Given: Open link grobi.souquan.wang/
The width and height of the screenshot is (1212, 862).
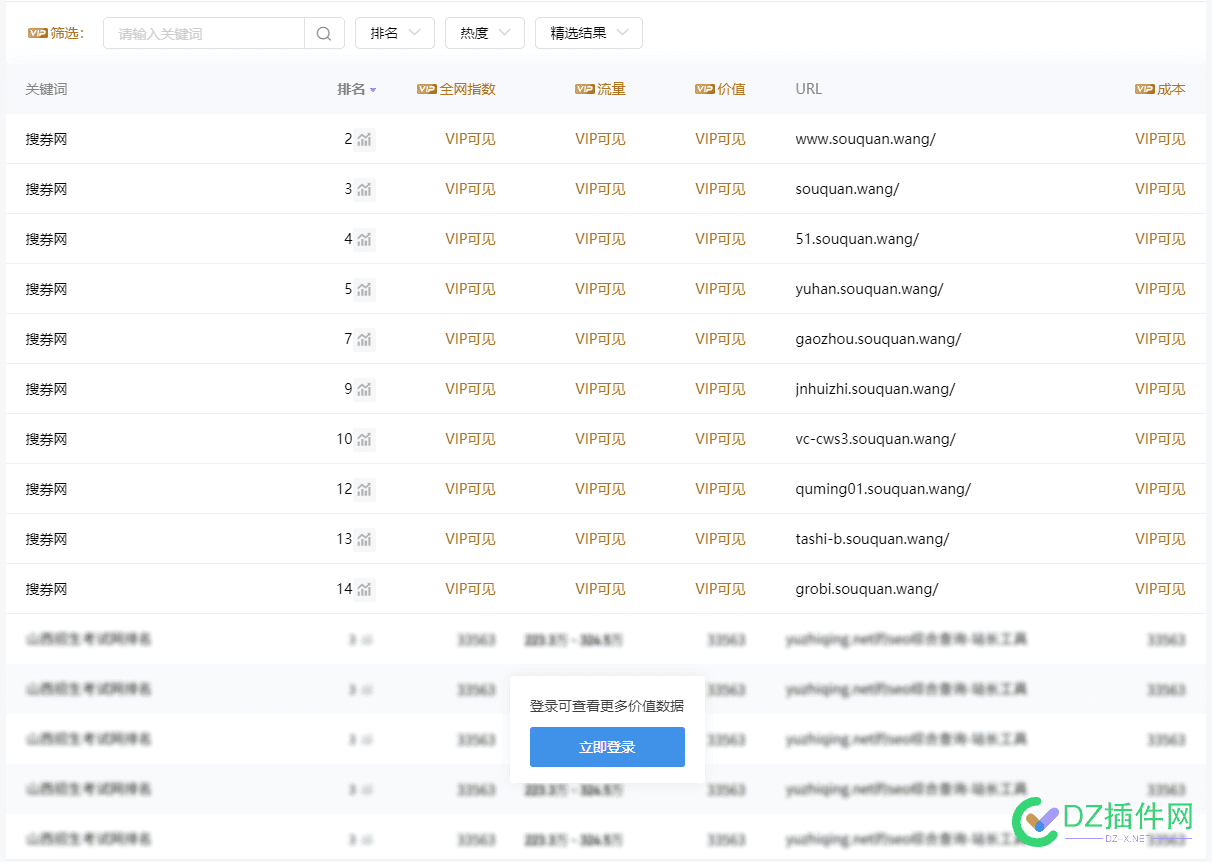Looking at the screenshot, I should [867, 589].
